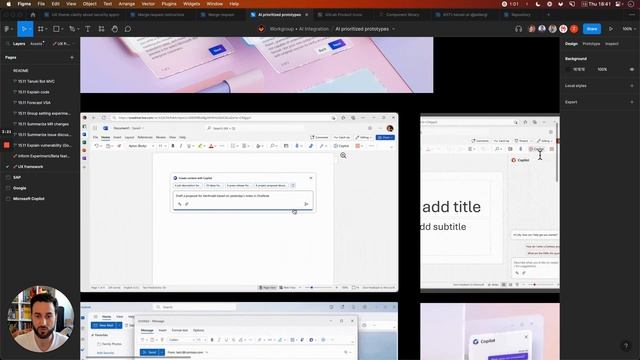Expand the Move tool options arrow

coord(30,29)
